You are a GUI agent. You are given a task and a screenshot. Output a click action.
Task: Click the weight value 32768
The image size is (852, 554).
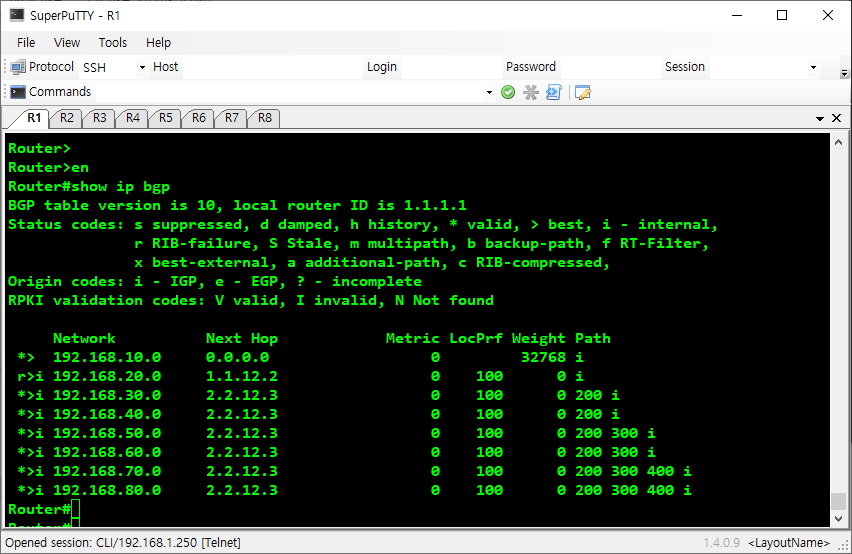tap(543, 357)
